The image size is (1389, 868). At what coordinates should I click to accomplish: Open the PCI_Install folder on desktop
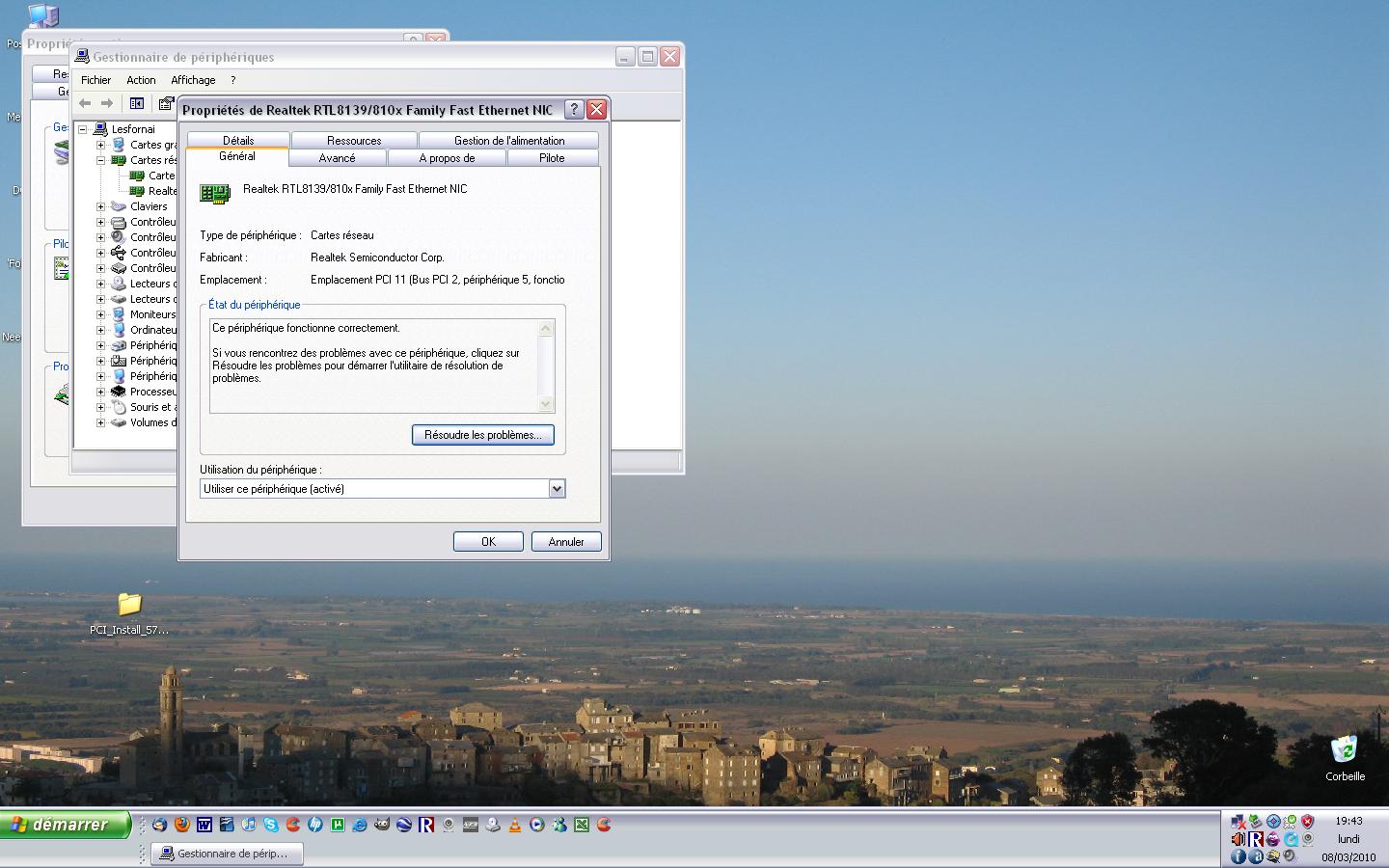pyautogui.click(x=129, y=606)
